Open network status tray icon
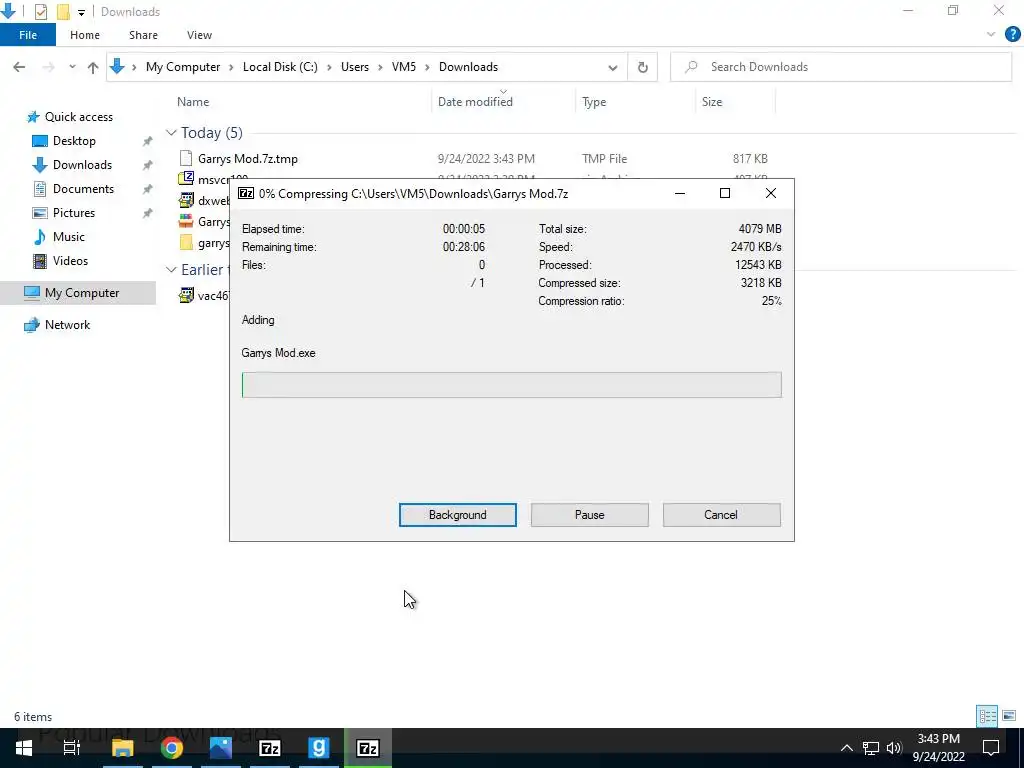Viewport: 1024px width, 768px height. [871, 748]
